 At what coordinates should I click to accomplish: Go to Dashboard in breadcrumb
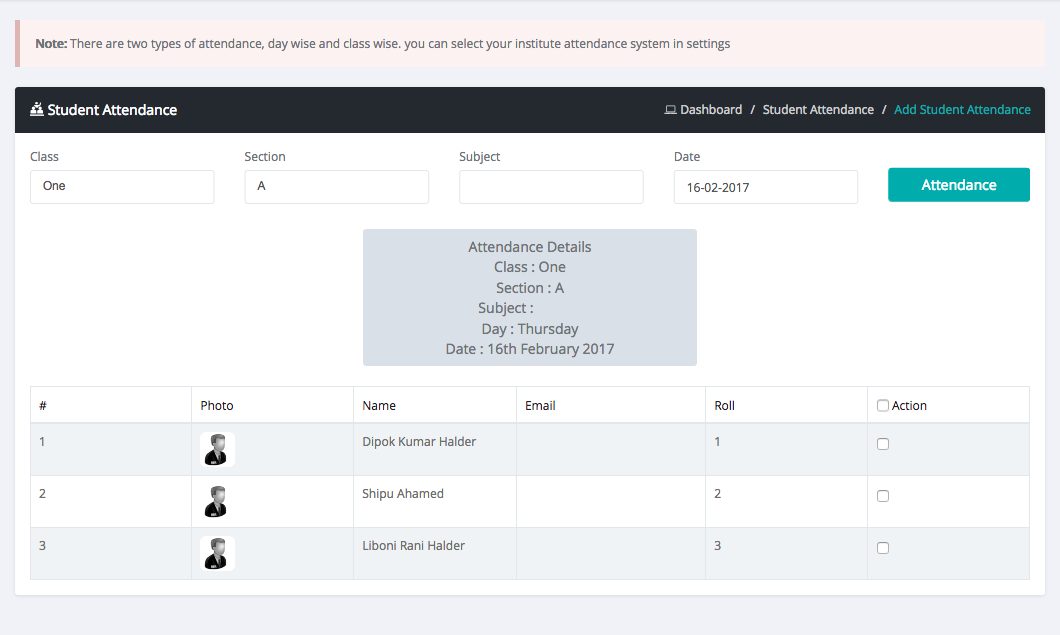tap(711, 110)
